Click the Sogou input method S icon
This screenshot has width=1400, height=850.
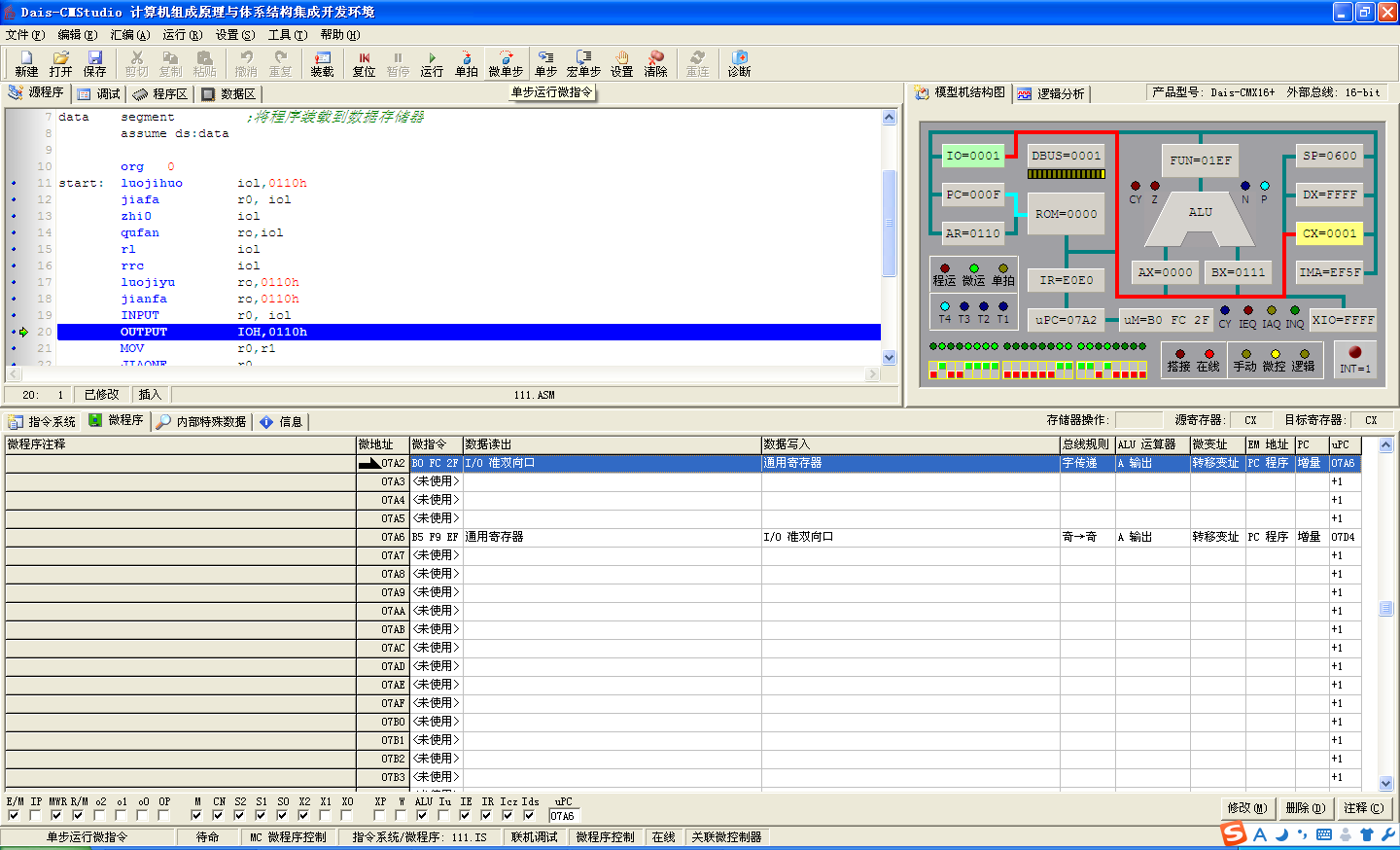point(1234,833)
